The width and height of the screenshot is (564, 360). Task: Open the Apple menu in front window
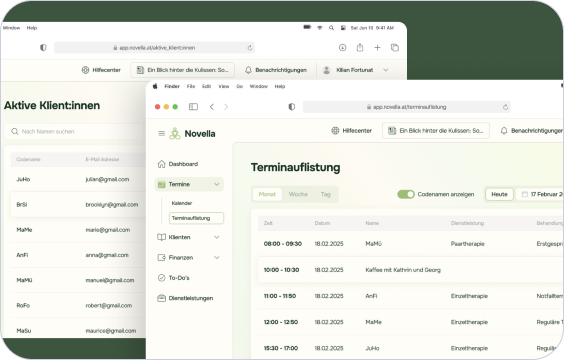[x=155, y=86]
